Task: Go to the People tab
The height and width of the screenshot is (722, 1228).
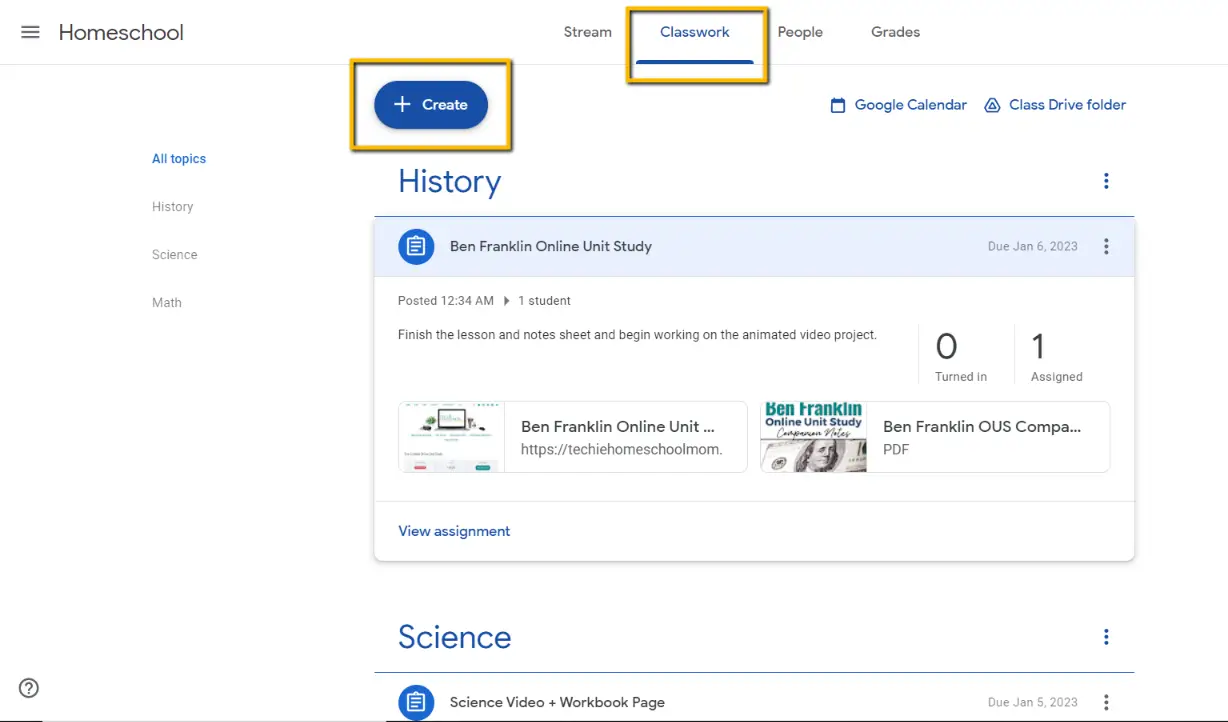Action: tap(800, 32)
